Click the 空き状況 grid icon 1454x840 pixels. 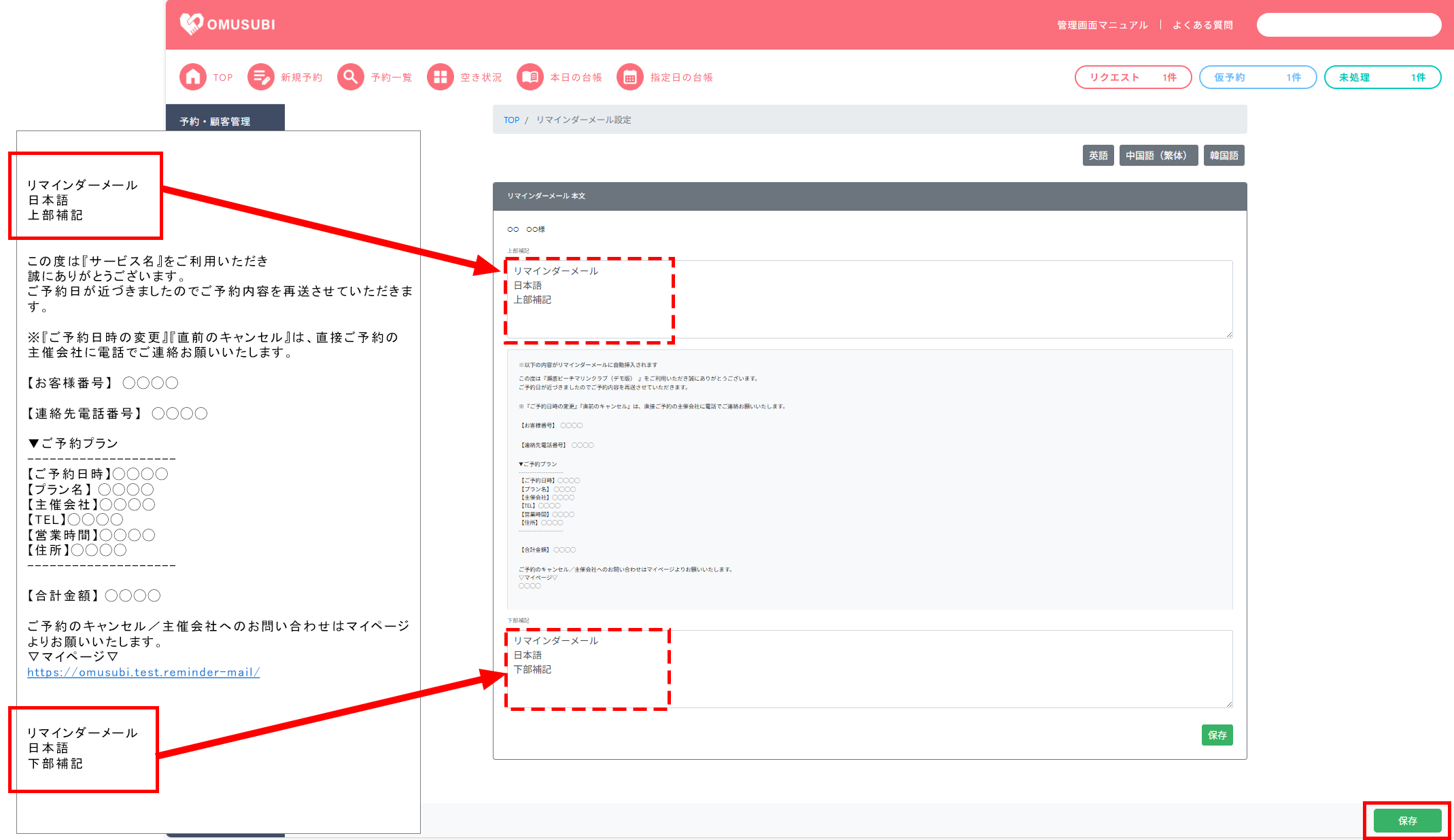pyautogui.click(x=440, y=77)
